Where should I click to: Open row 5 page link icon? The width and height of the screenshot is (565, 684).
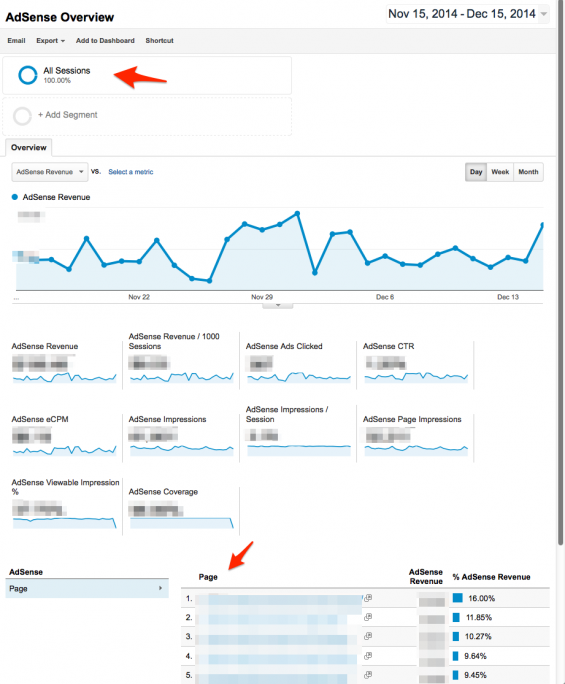pos(368,675)
